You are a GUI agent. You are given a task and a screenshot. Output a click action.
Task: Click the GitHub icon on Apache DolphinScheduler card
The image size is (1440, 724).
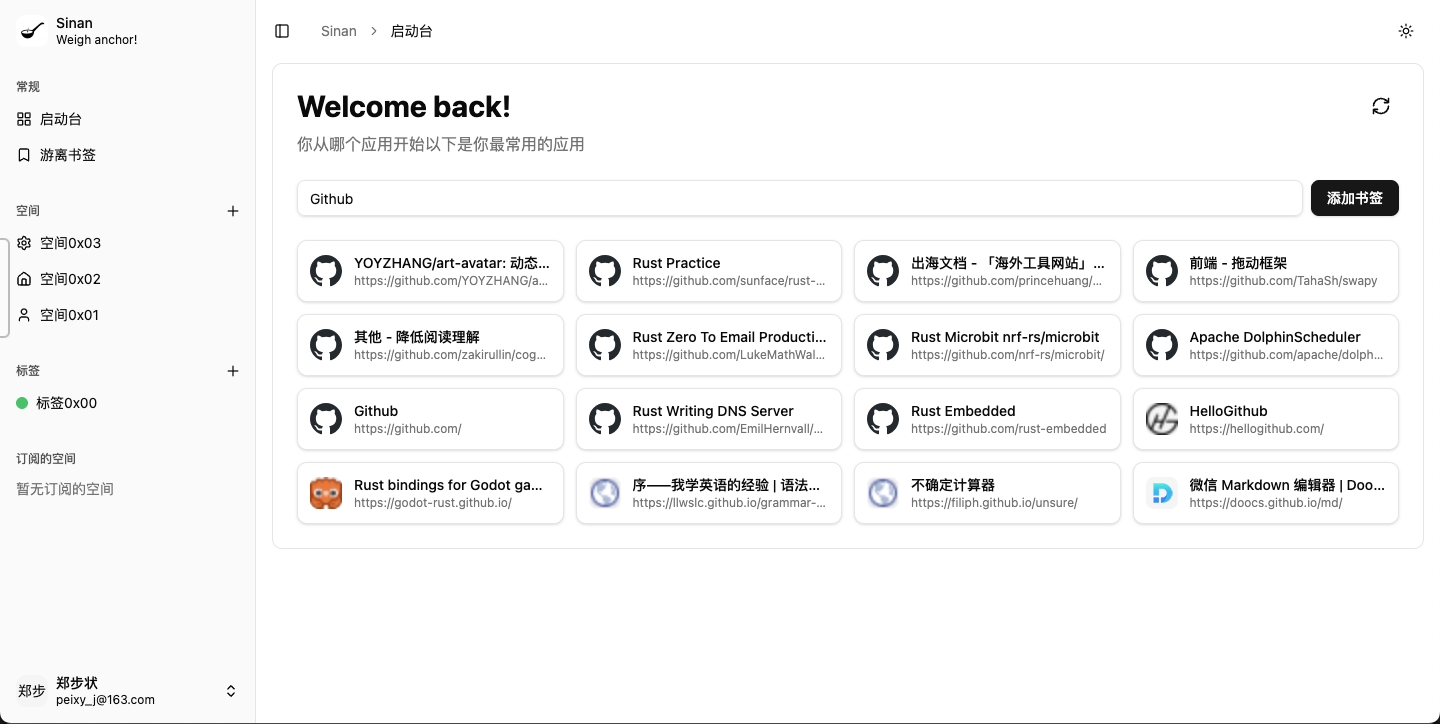1162,345
